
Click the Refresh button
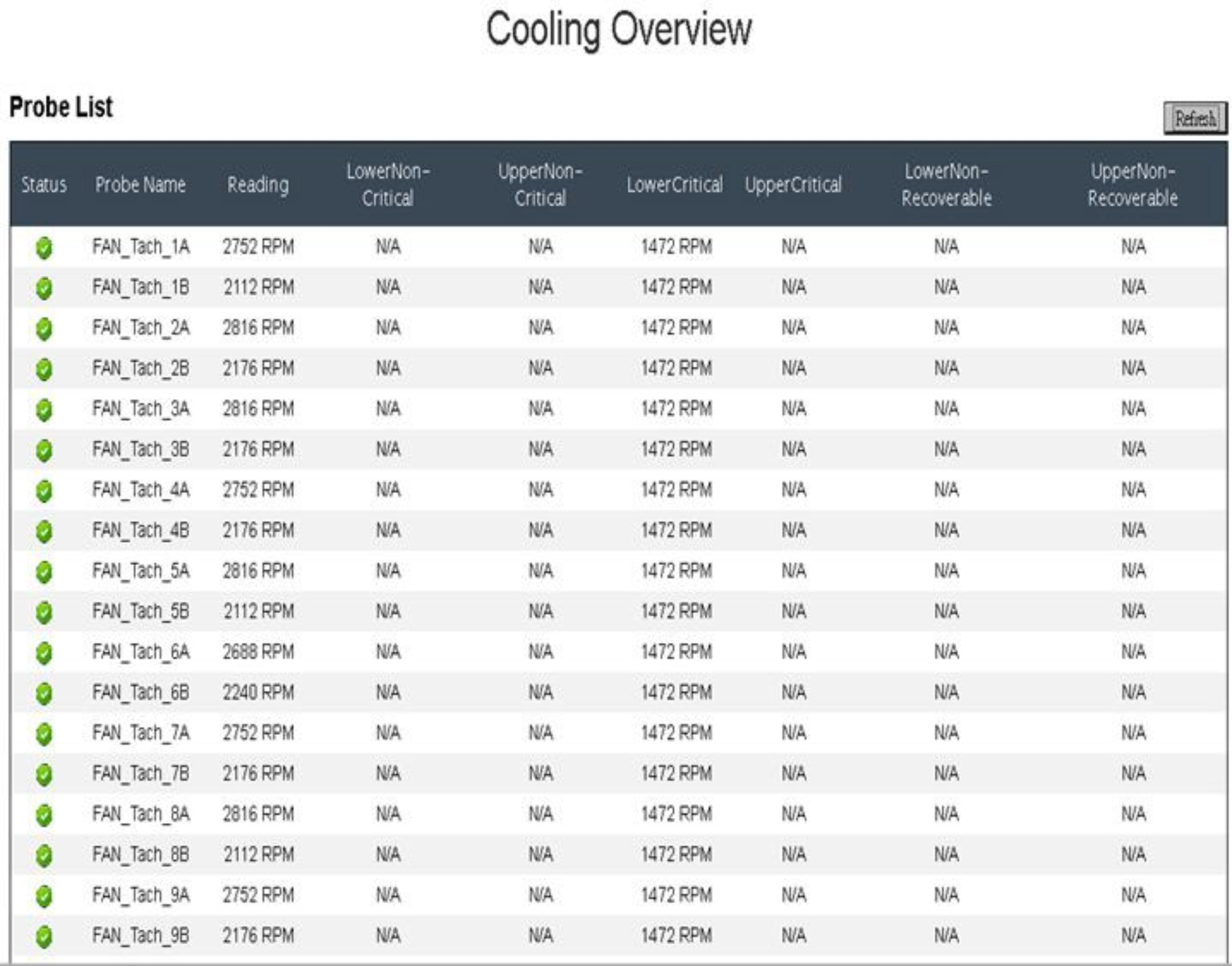tap(1195, 118)
